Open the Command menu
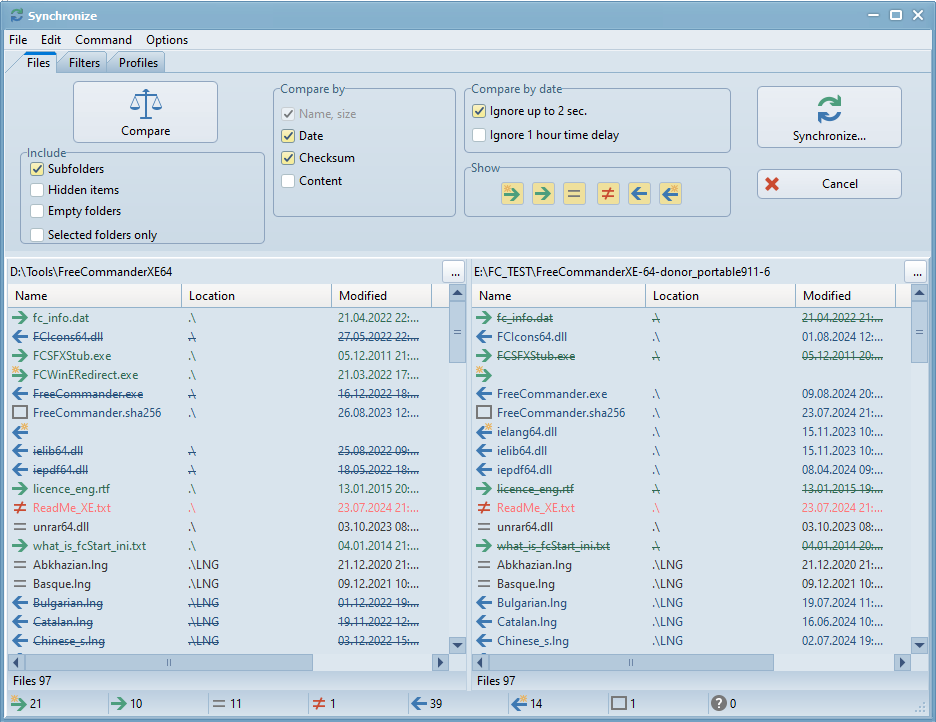This screenshot has width=936, height=722. click(x=103, y=40)
